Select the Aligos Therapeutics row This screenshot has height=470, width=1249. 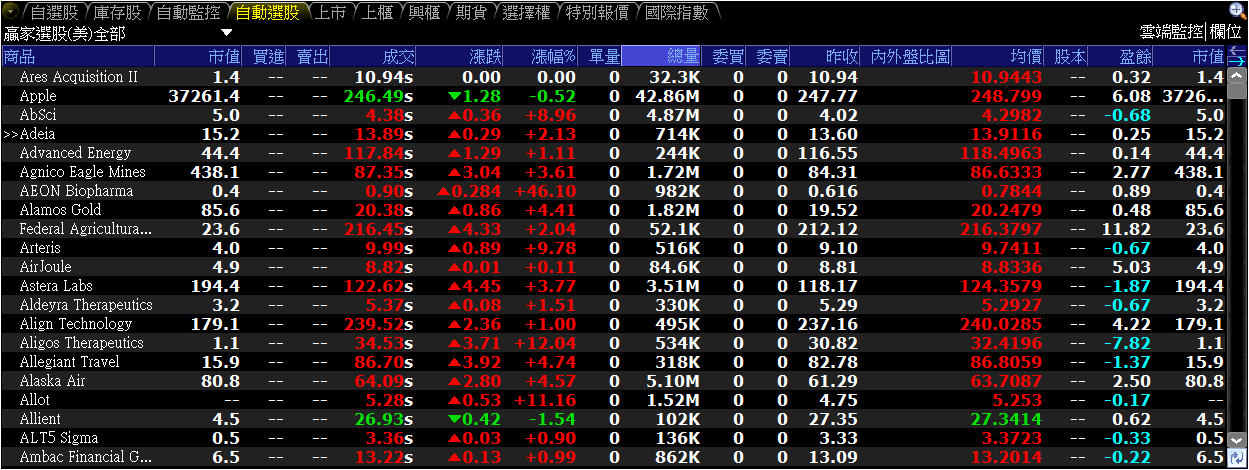click(614, 343)
